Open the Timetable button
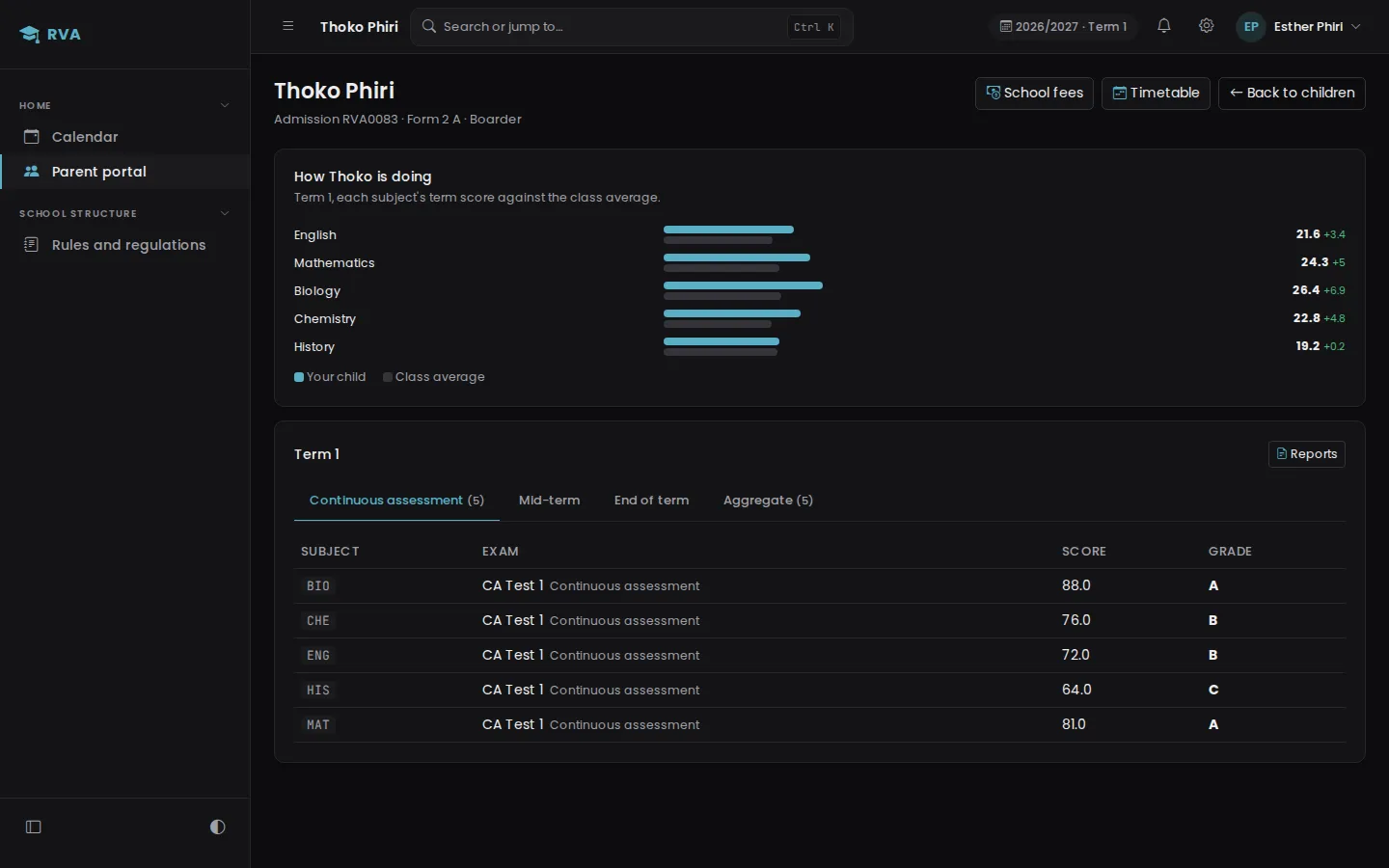This screenshot has height=868, width=1389. tap(1156, 94)
